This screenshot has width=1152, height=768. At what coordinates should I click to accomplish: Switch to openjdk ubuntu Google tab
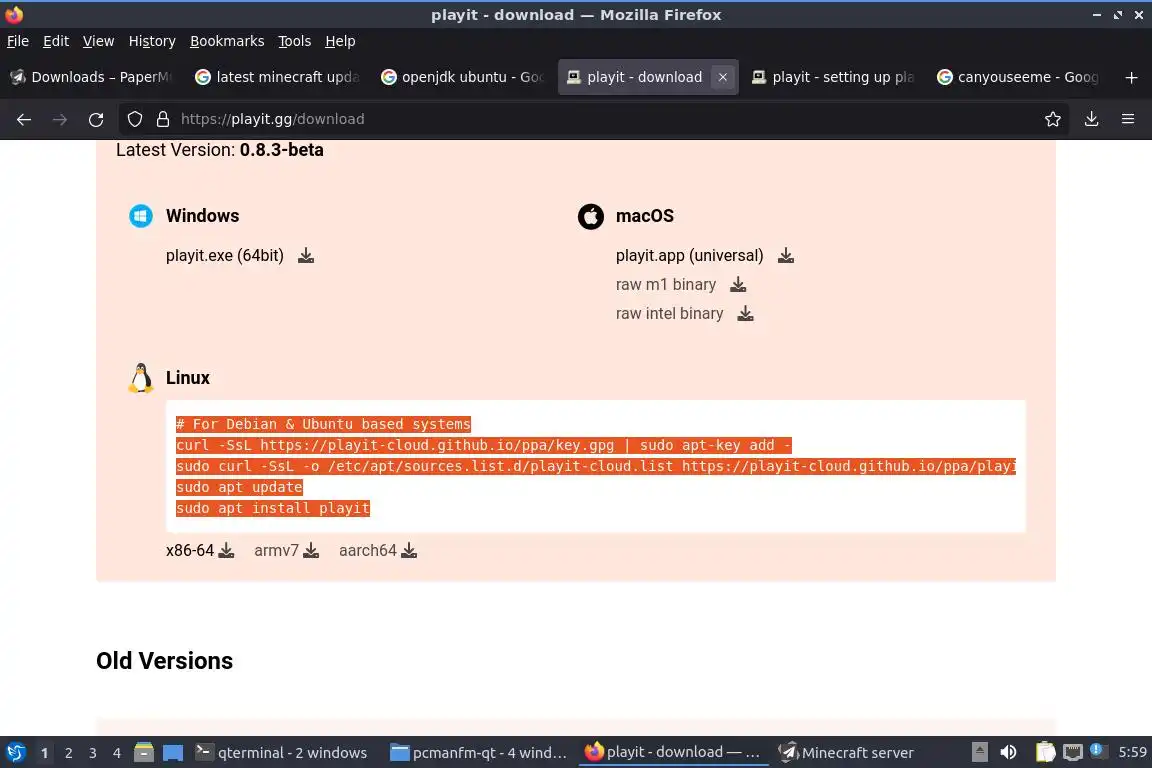pos(462,77)
